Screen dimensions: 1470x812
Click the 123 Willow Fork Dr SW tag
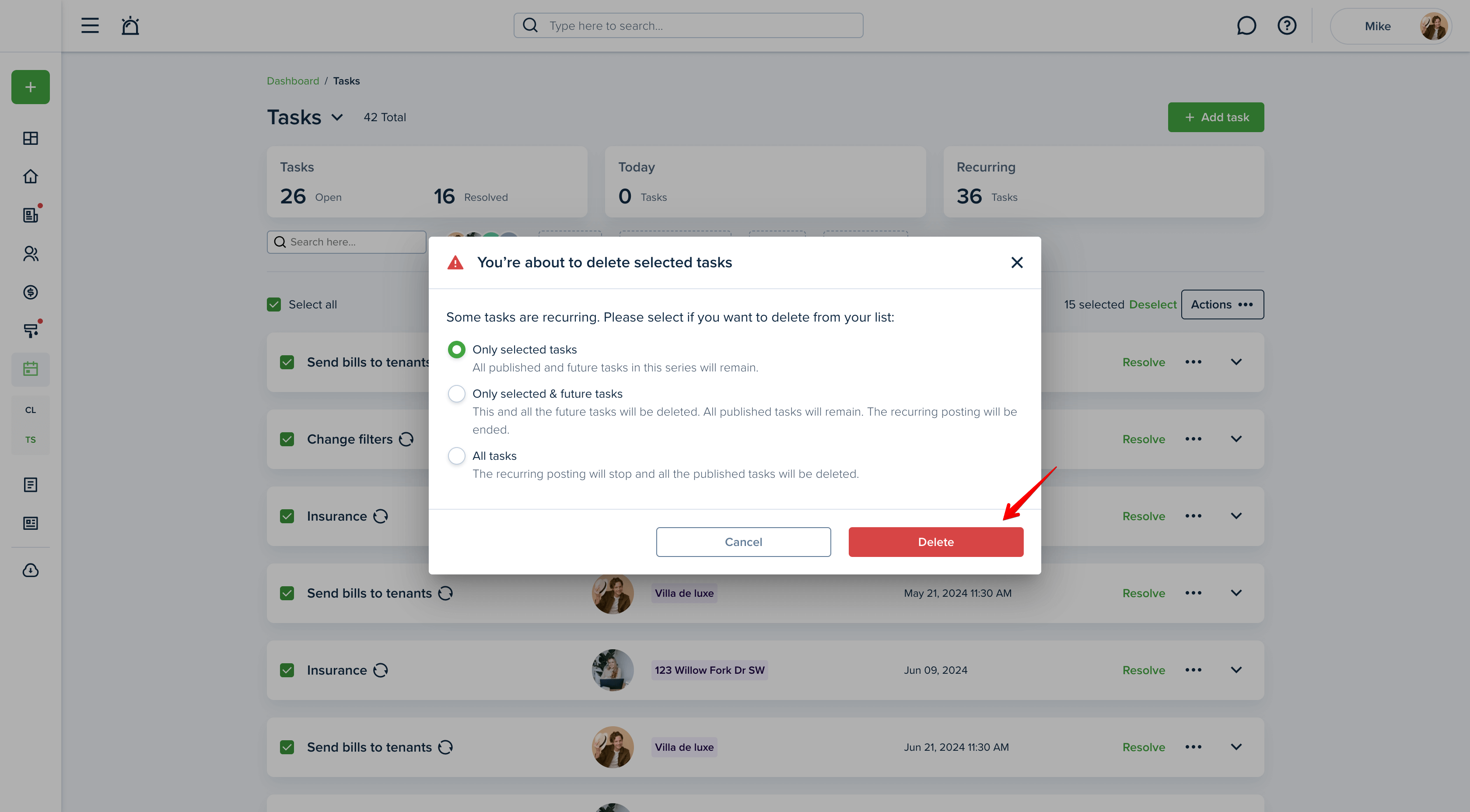709,670
